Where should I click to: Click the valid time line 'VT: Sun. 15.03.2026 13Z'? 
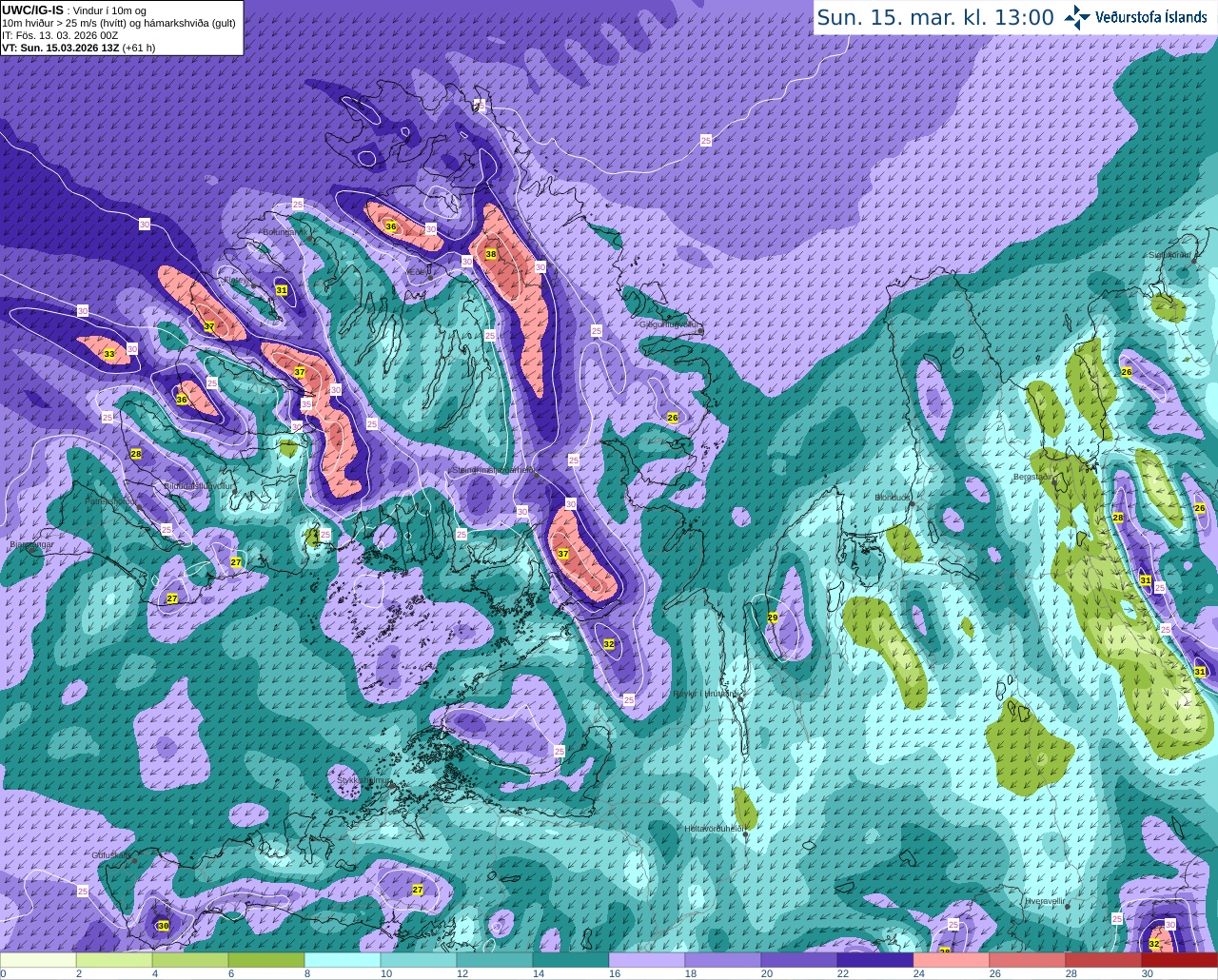(x=60, y=47)
